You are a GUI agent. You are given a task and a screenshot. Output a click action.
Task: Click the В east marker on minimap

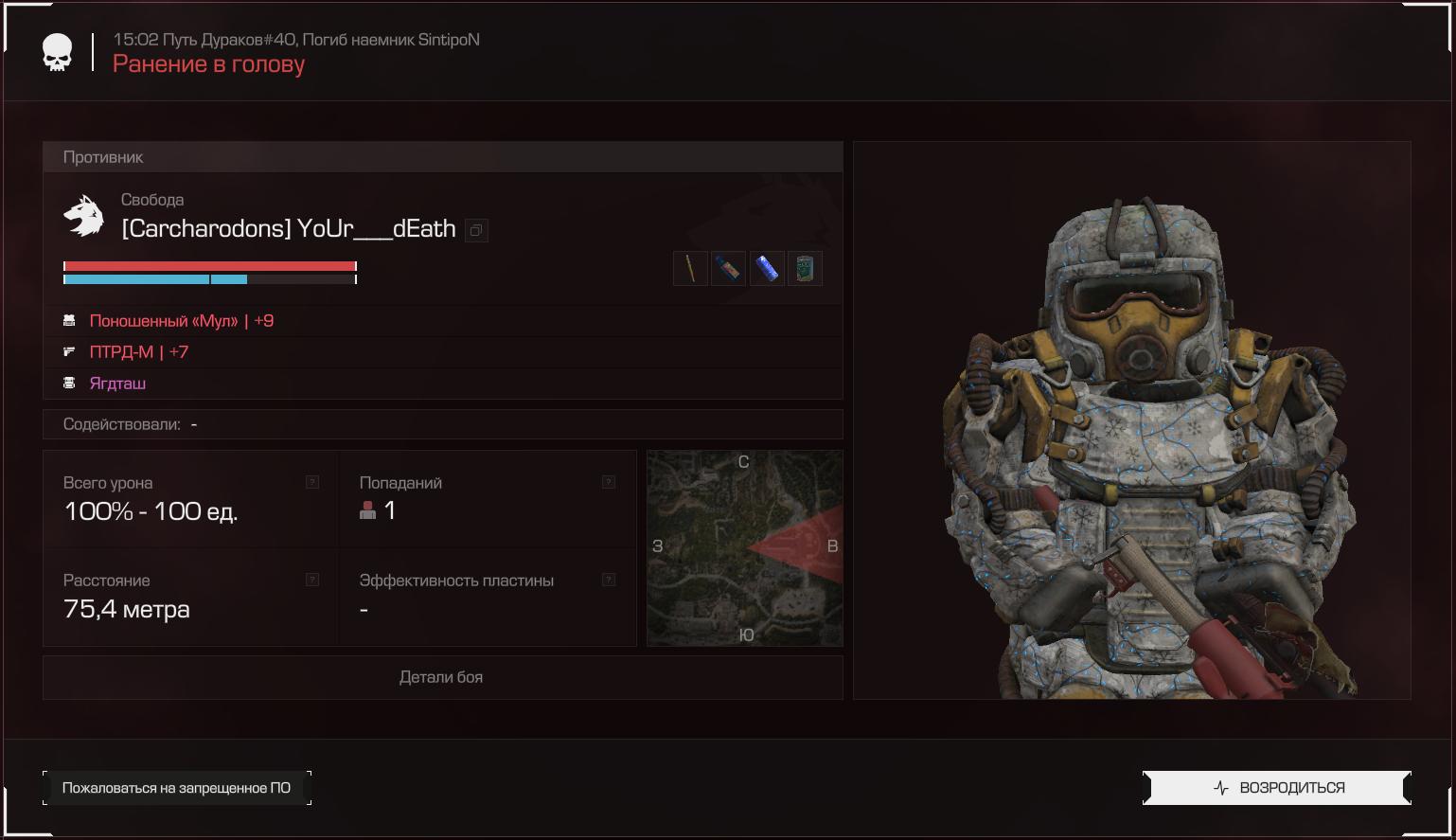tap(833, 546)
